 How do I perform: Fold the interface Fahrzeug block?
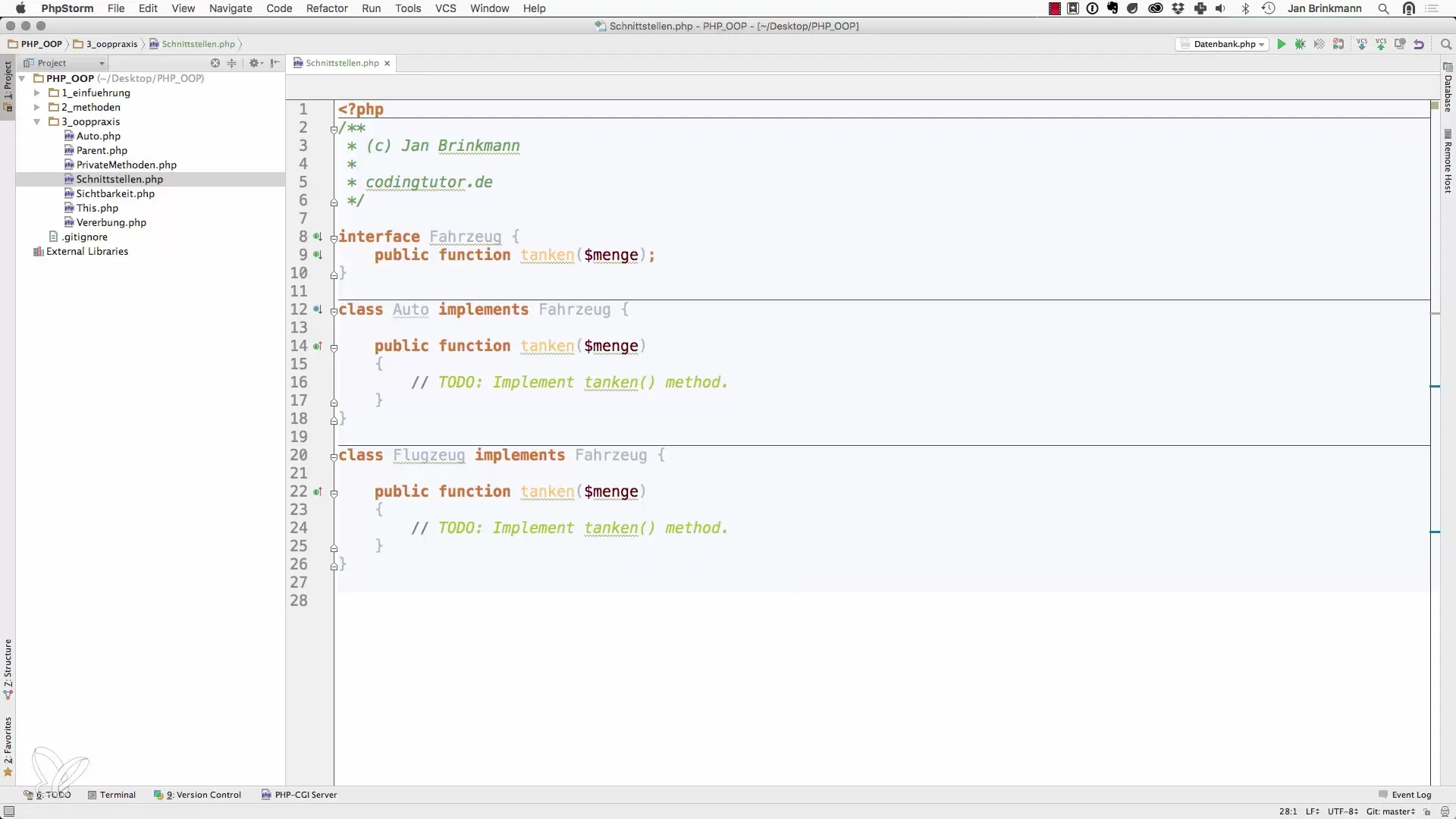(334, 238)
